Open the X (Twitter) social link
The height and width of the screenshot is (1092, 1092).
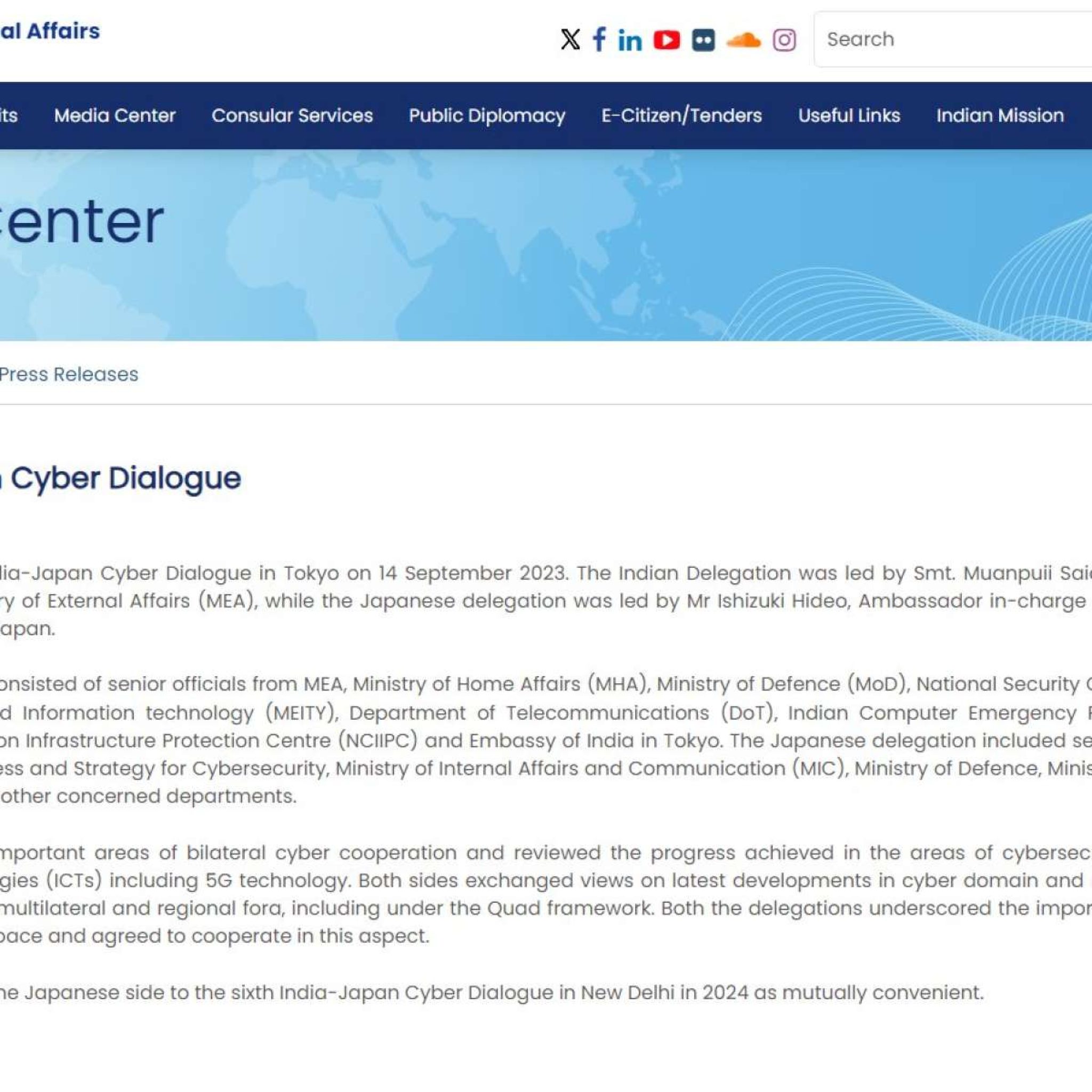(570, 39)
